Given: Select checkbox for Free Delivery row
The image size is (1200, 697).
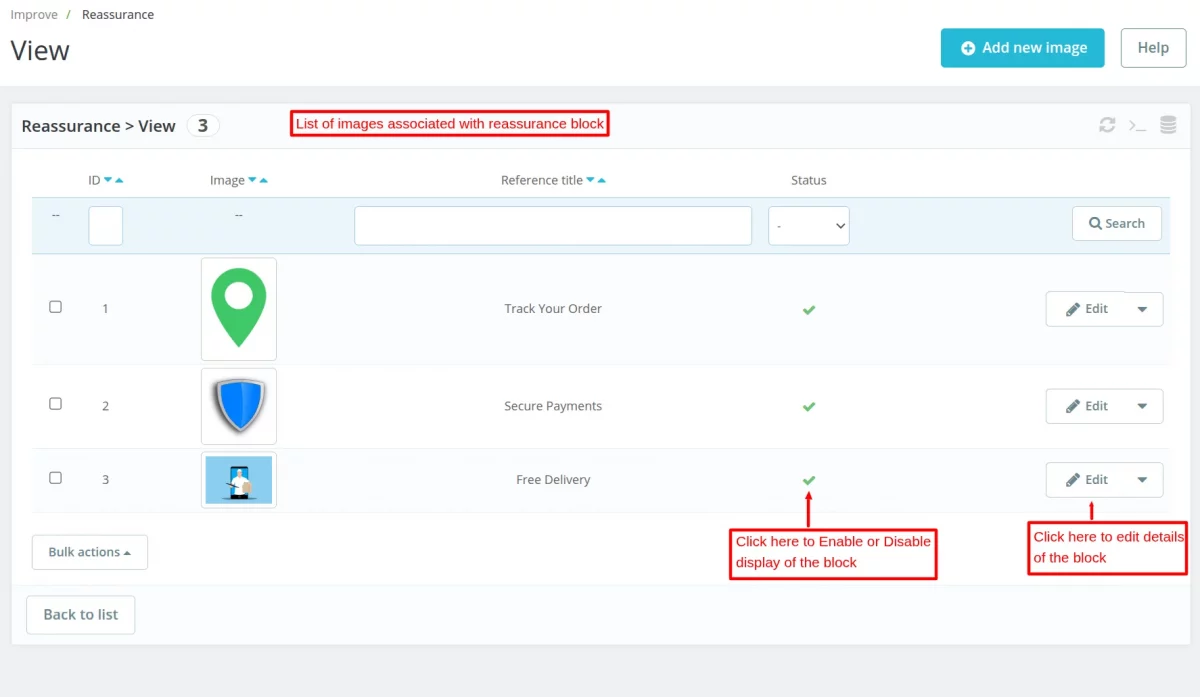Looking at the screenshot, I should tap(56, 478).
